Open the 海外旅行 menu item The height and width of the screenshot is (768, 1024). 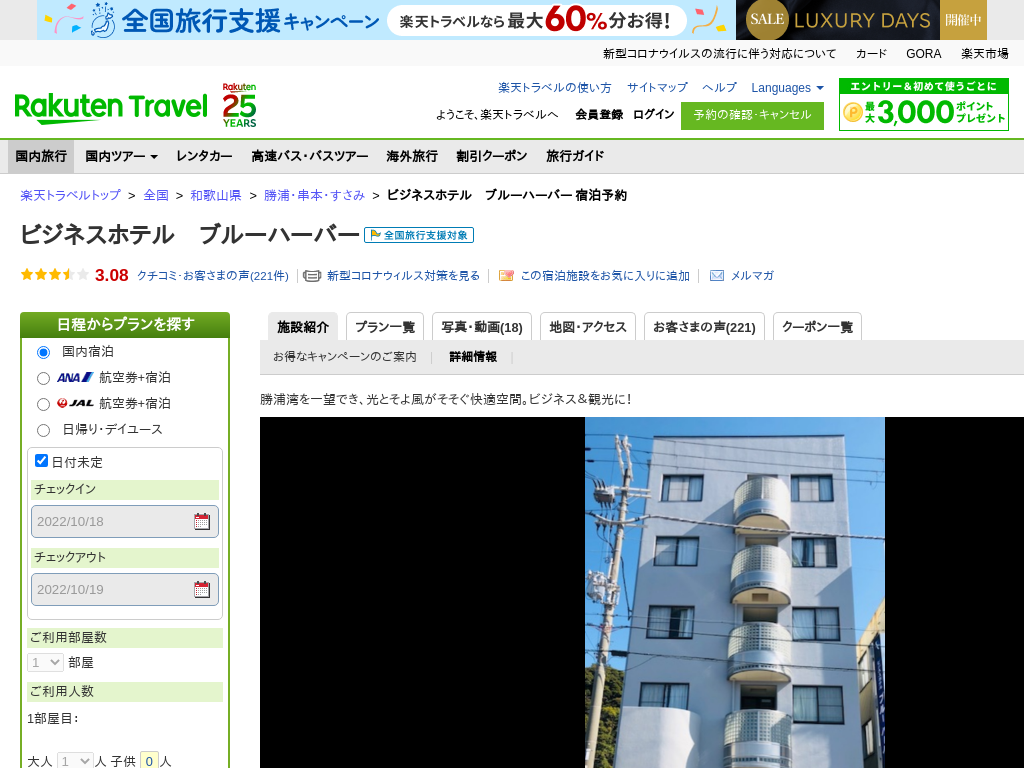pyautogui.click(x=412, y=156)
